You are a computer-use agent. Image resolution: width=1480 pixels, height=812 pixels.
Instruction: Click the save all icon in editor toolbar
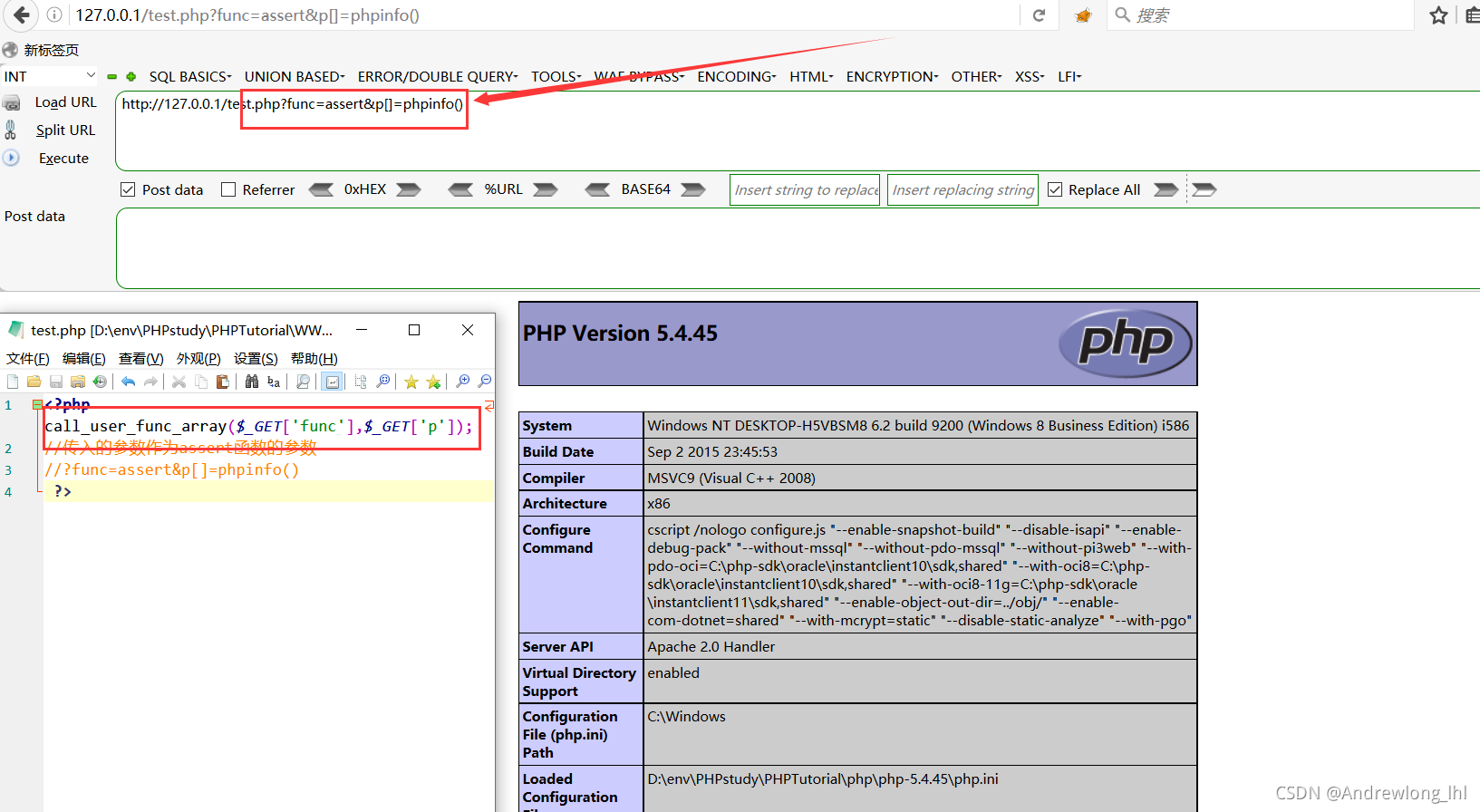[x=78, y=382]
